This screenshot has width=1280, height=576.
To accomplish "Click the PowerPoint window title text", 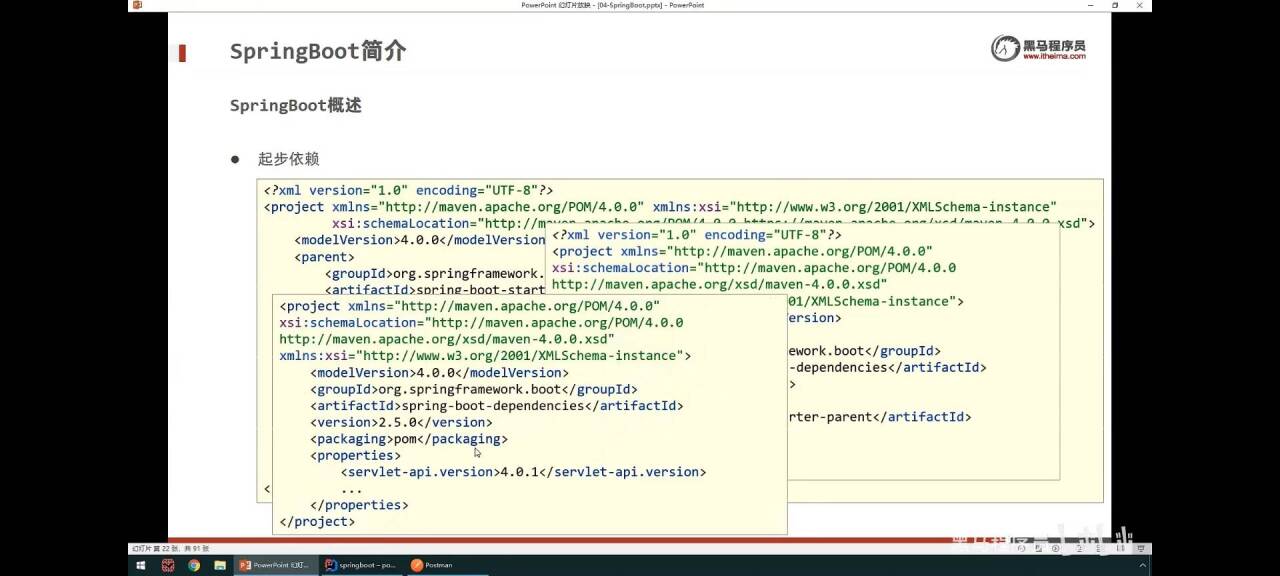I will coord(613,5).
